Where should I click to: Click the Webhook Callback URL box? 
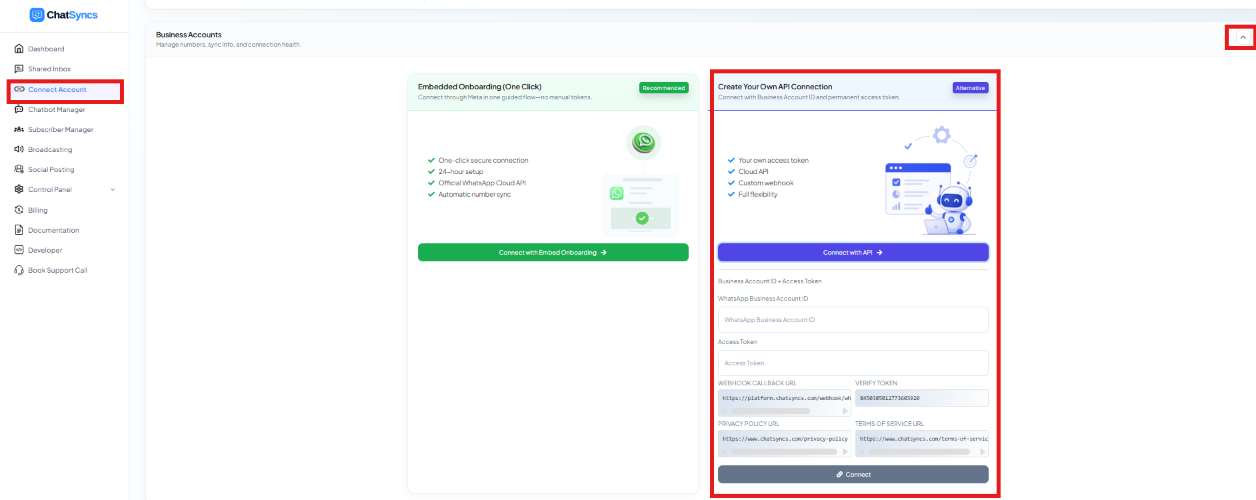point(784,403)
